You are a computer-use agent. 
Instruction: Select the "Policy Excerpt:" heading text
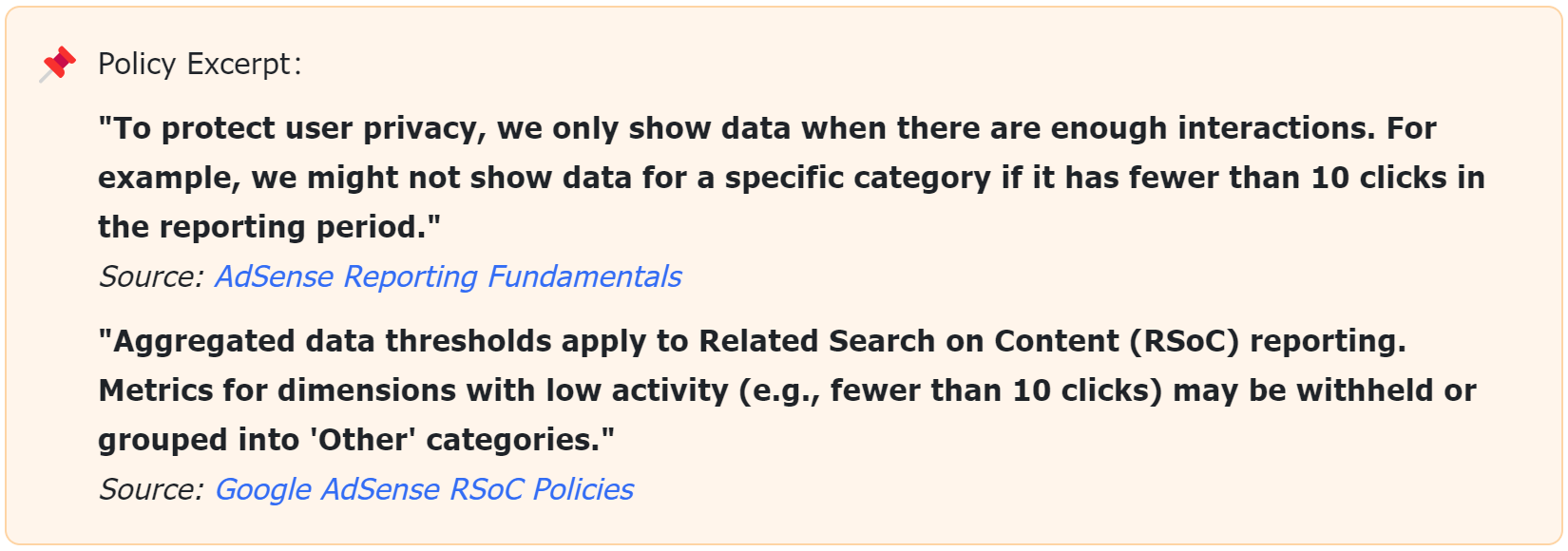click(x=200, y=64)
